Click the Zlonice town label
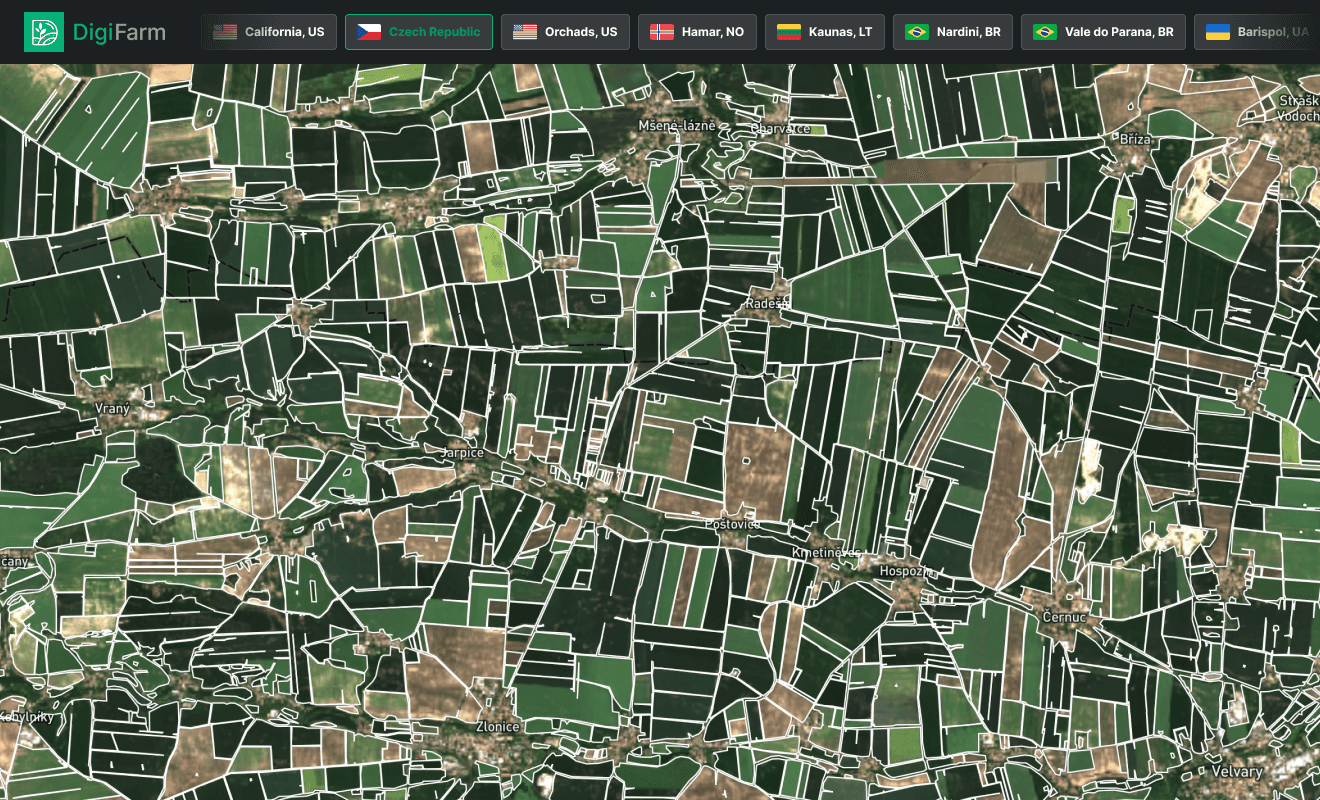1320x800 pixels. [498, 727]
